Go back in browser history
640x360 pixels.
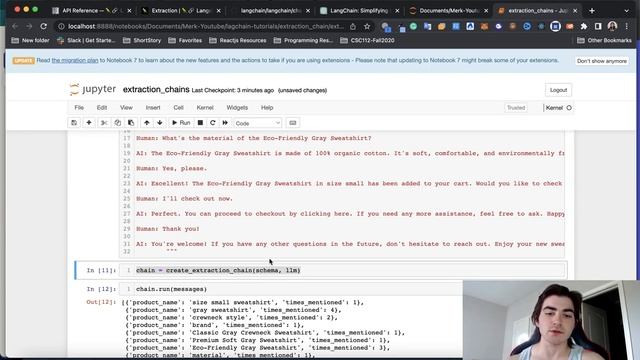click(x=15, y=26)
